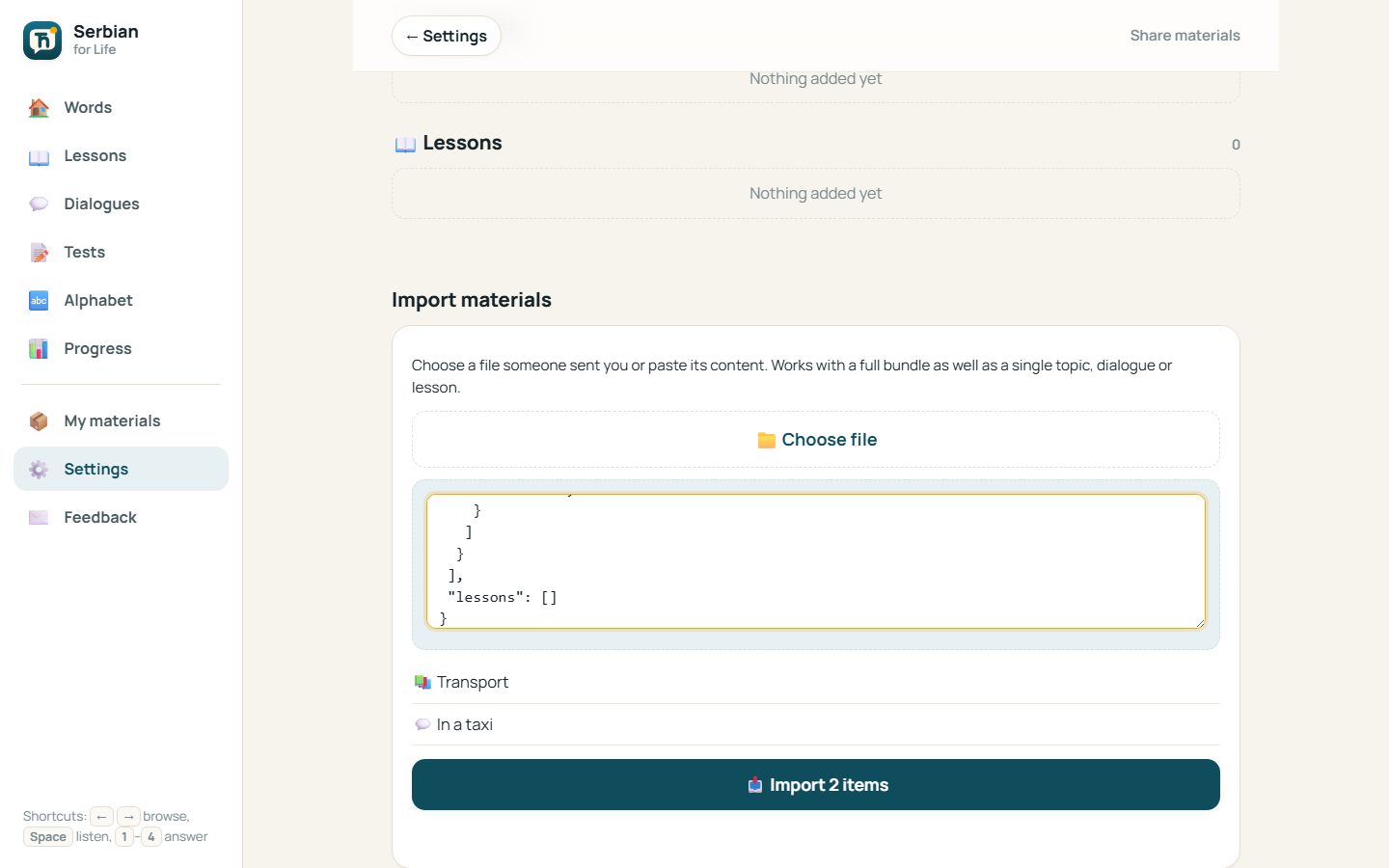
Task: Switch to the Alphabet section
Action: (x=121, y=301)
